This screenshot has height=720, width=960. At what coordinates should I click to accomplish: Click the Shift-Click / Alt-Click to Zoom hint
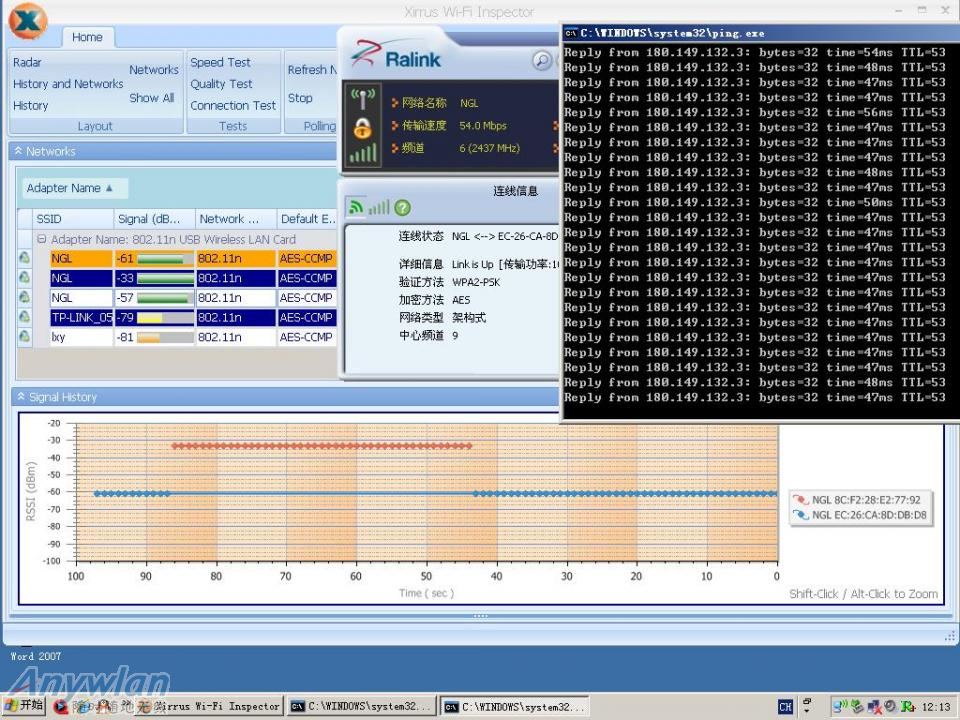point(863,594)
